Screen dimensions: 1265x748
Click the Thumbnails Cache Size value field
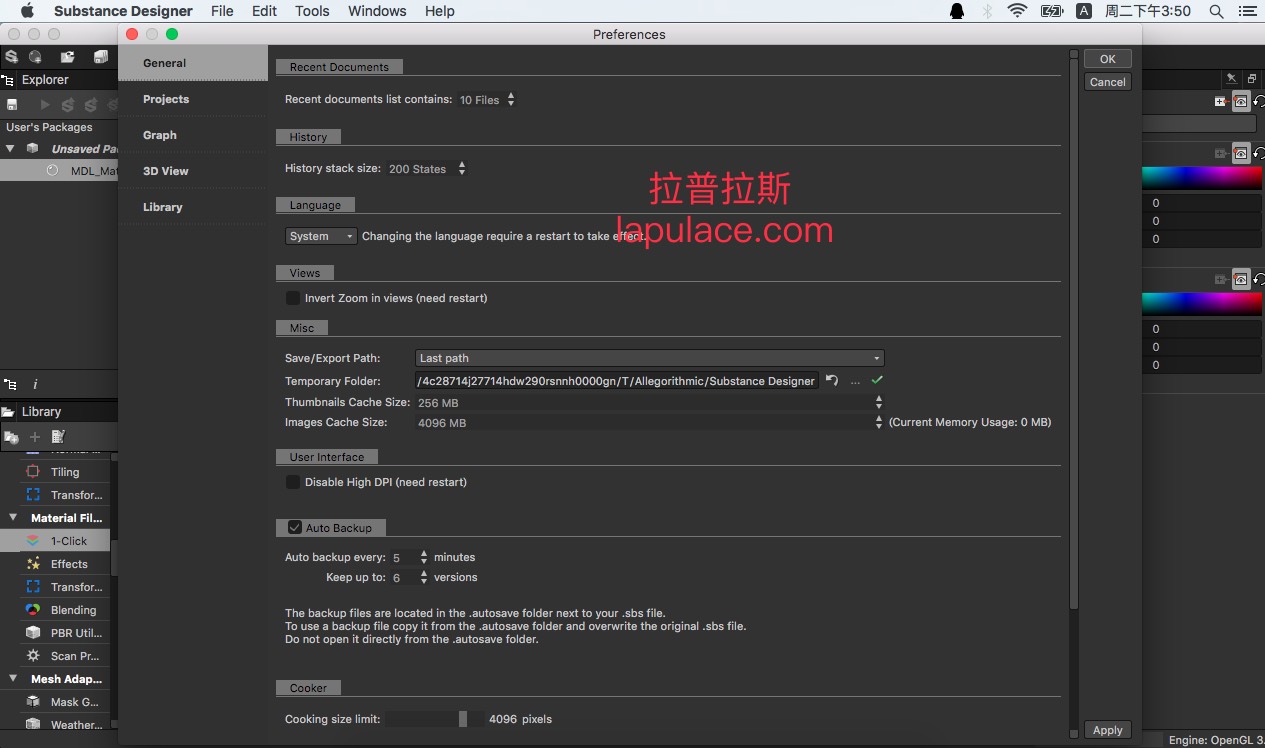click(644, 402)
